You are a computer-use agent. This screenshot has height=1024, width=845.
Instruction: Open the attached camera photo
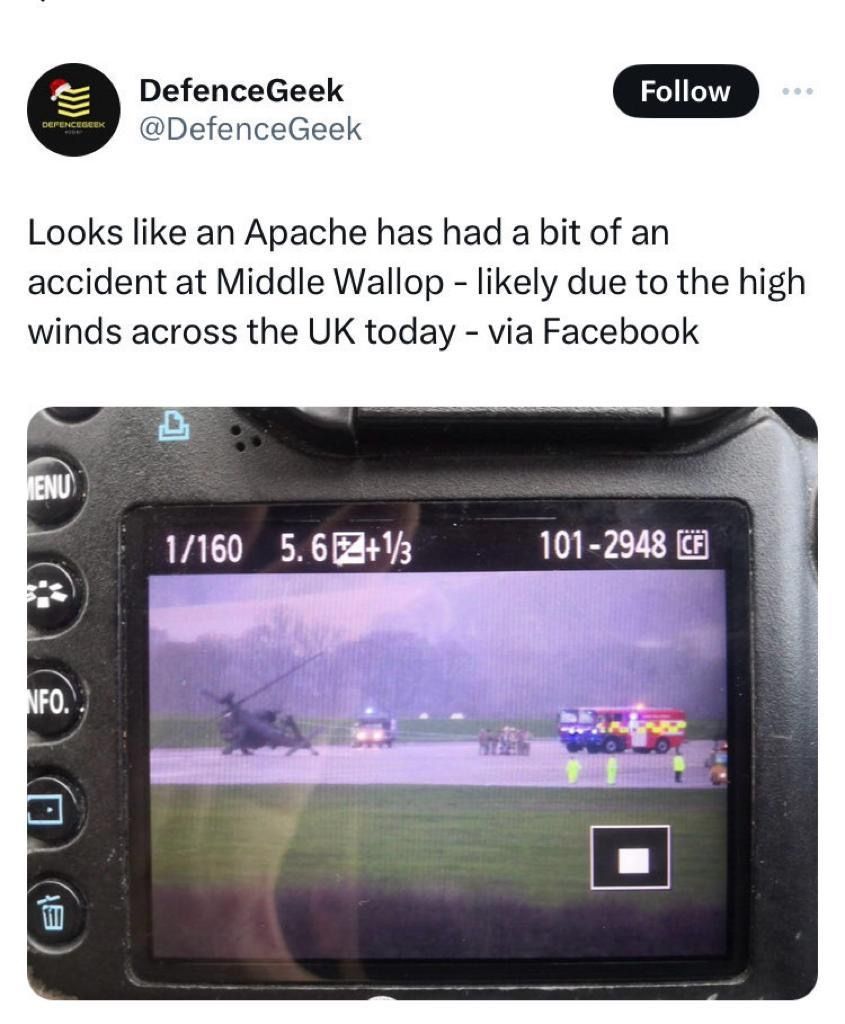tap(422, 703)
